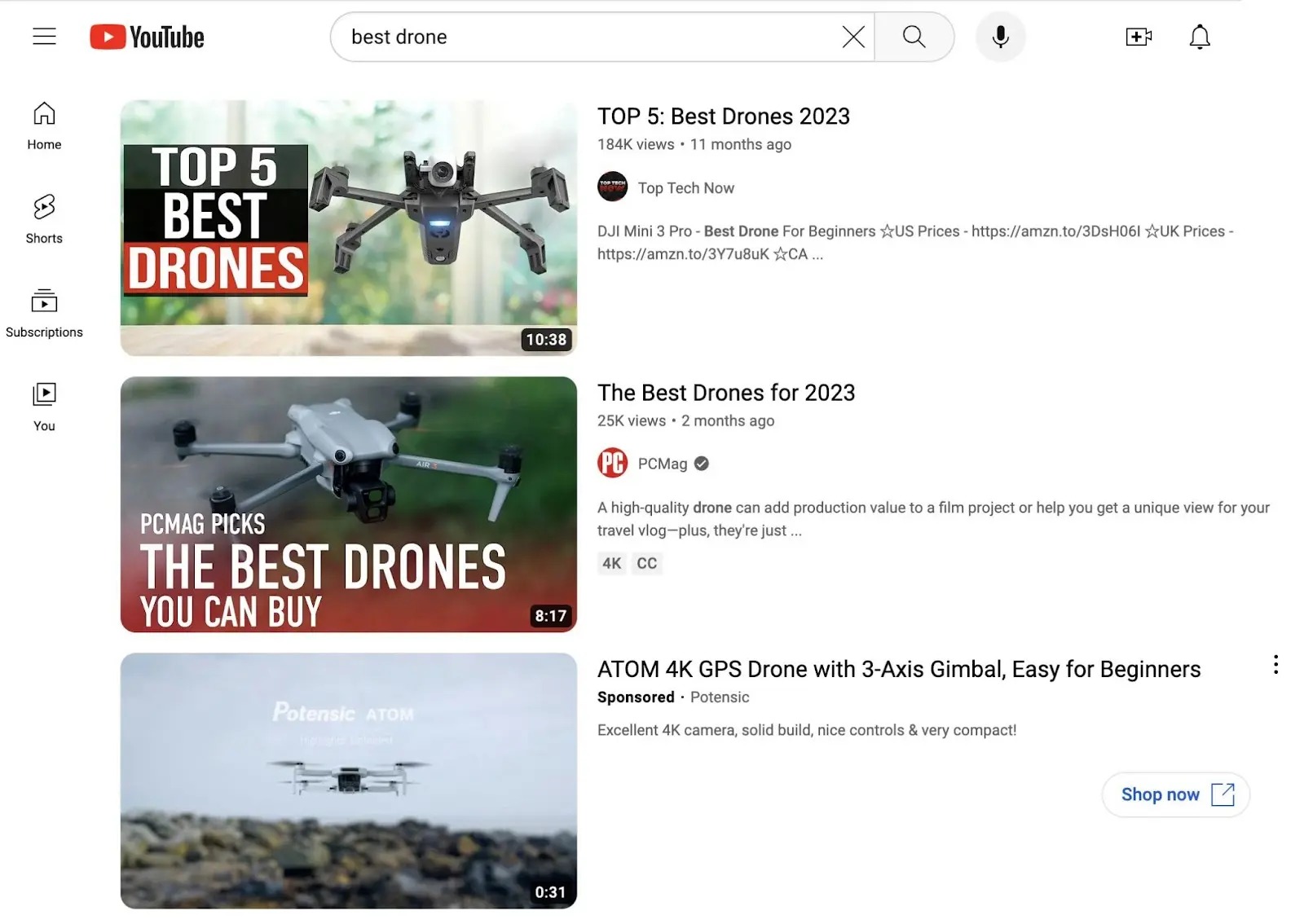
Task: Clear the search field with X
Action: click(x=852, y=37)
